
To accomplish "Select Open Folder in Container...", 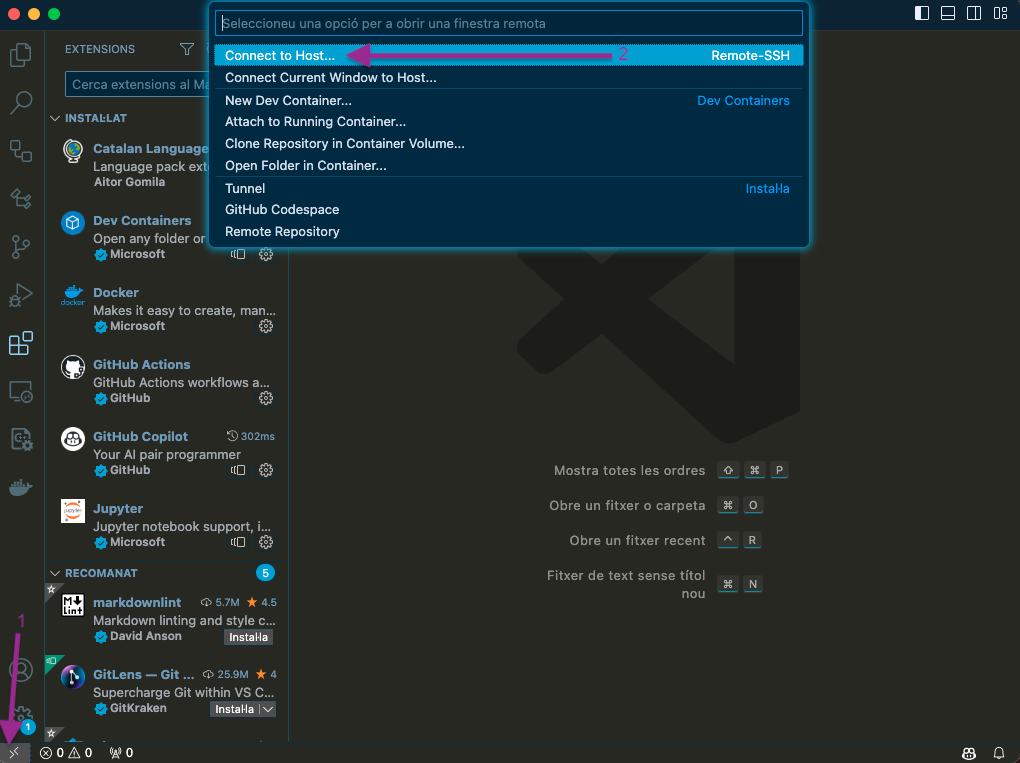I will point(509,166).
